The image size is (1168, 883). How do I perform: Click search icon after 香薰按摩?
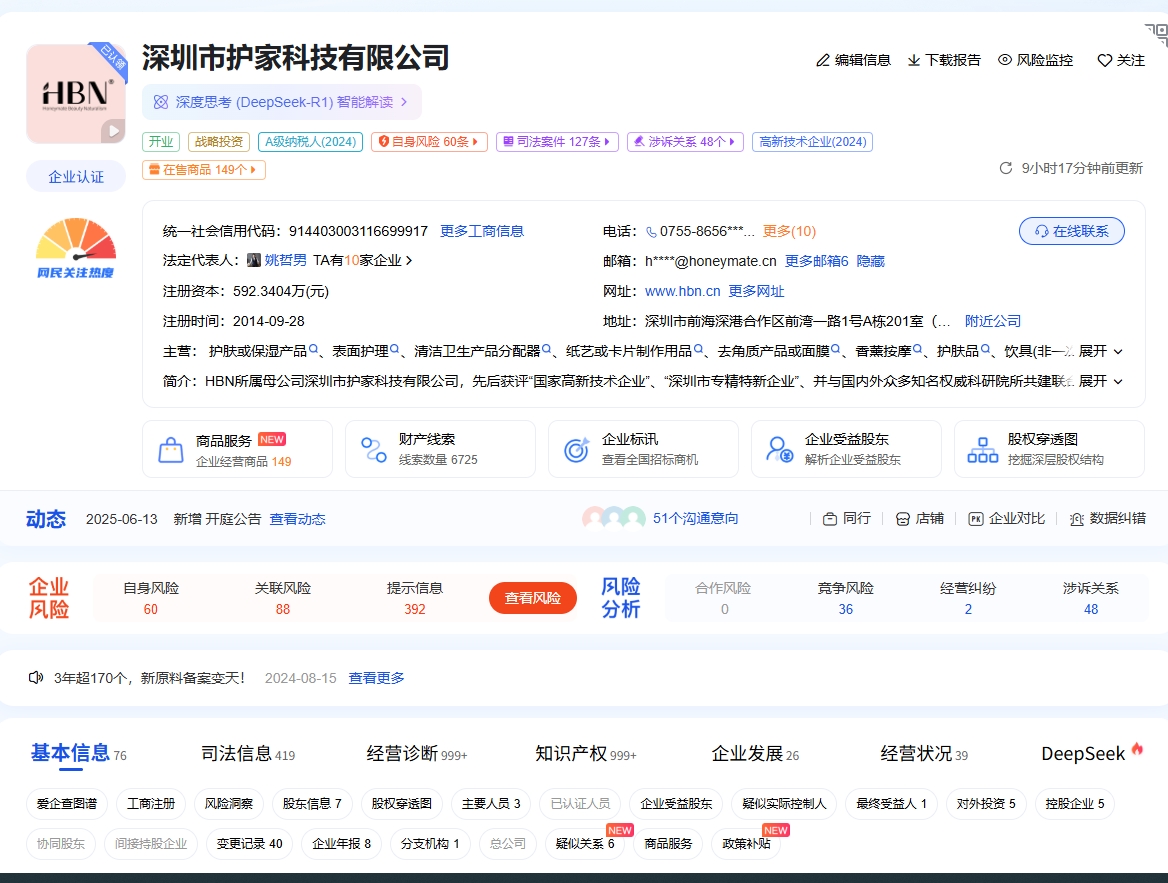click(918, 349)
